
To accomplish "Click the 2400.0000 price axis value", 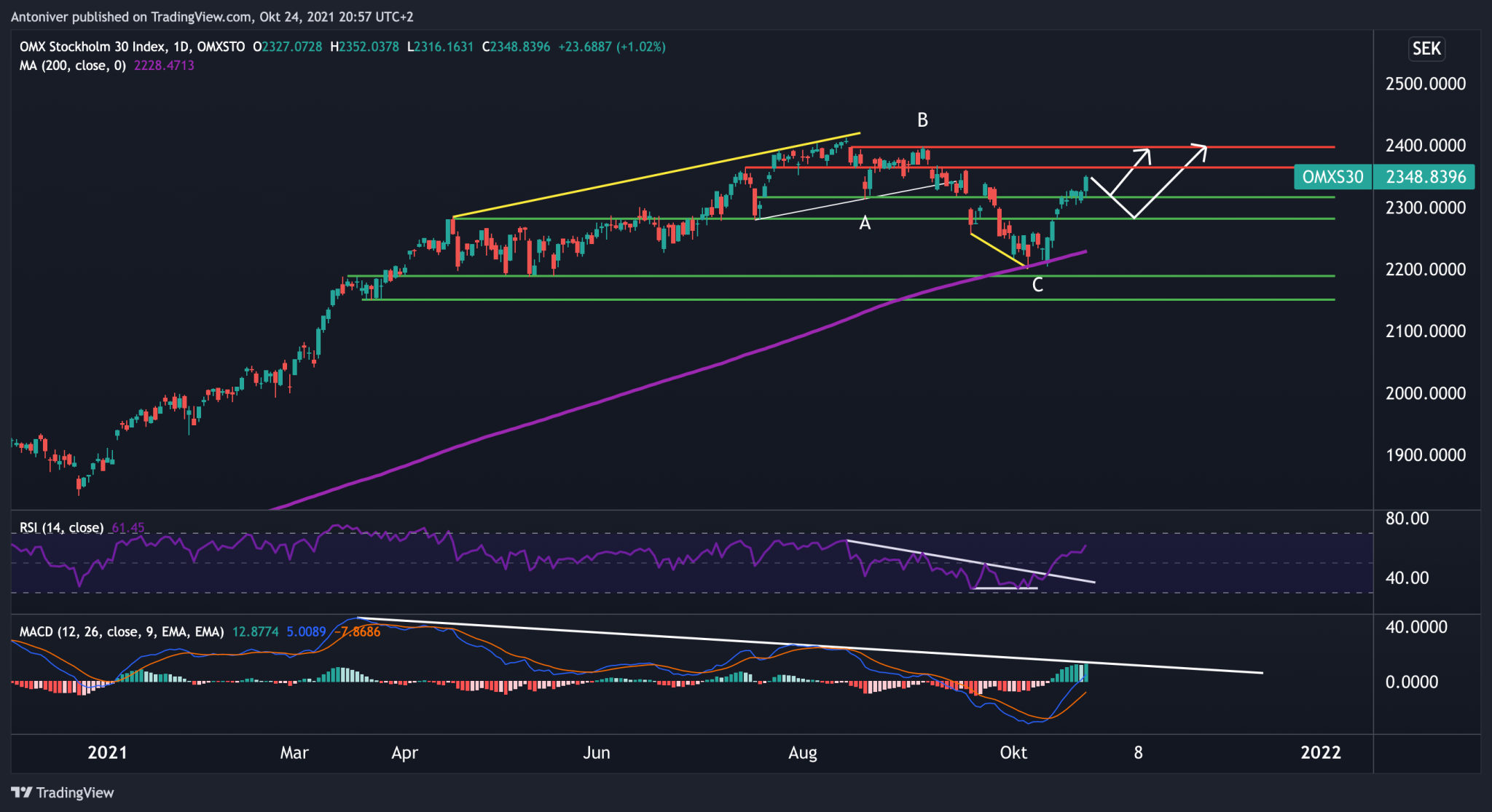I will click(x=1425, y=146).
